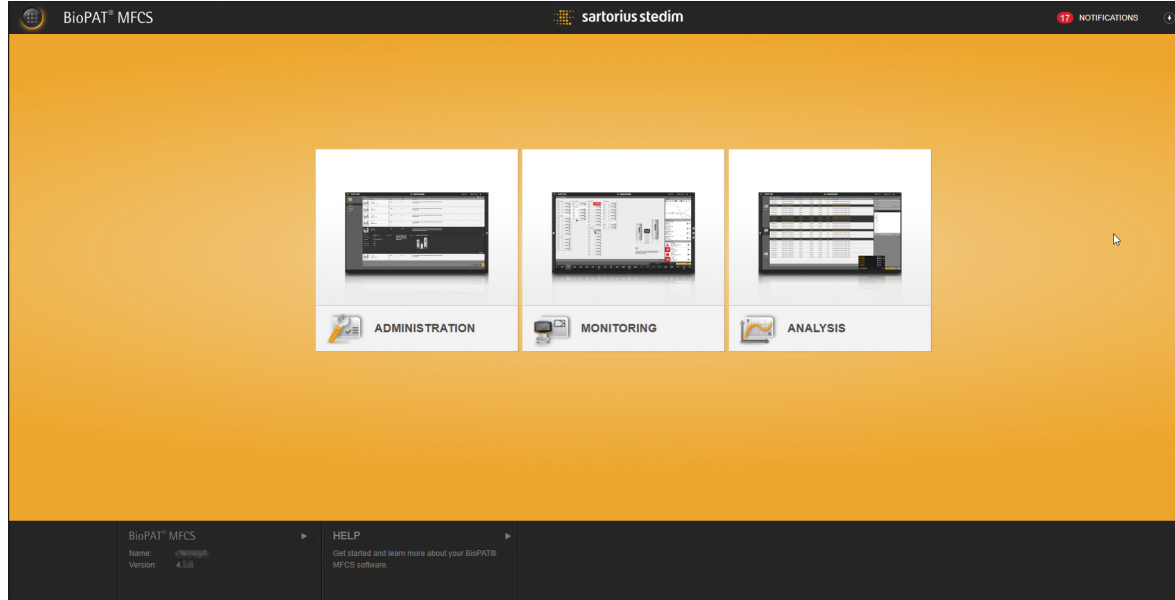Open the round app menu button
This screenshot has height=600, width=1175.
coord(32,17)
